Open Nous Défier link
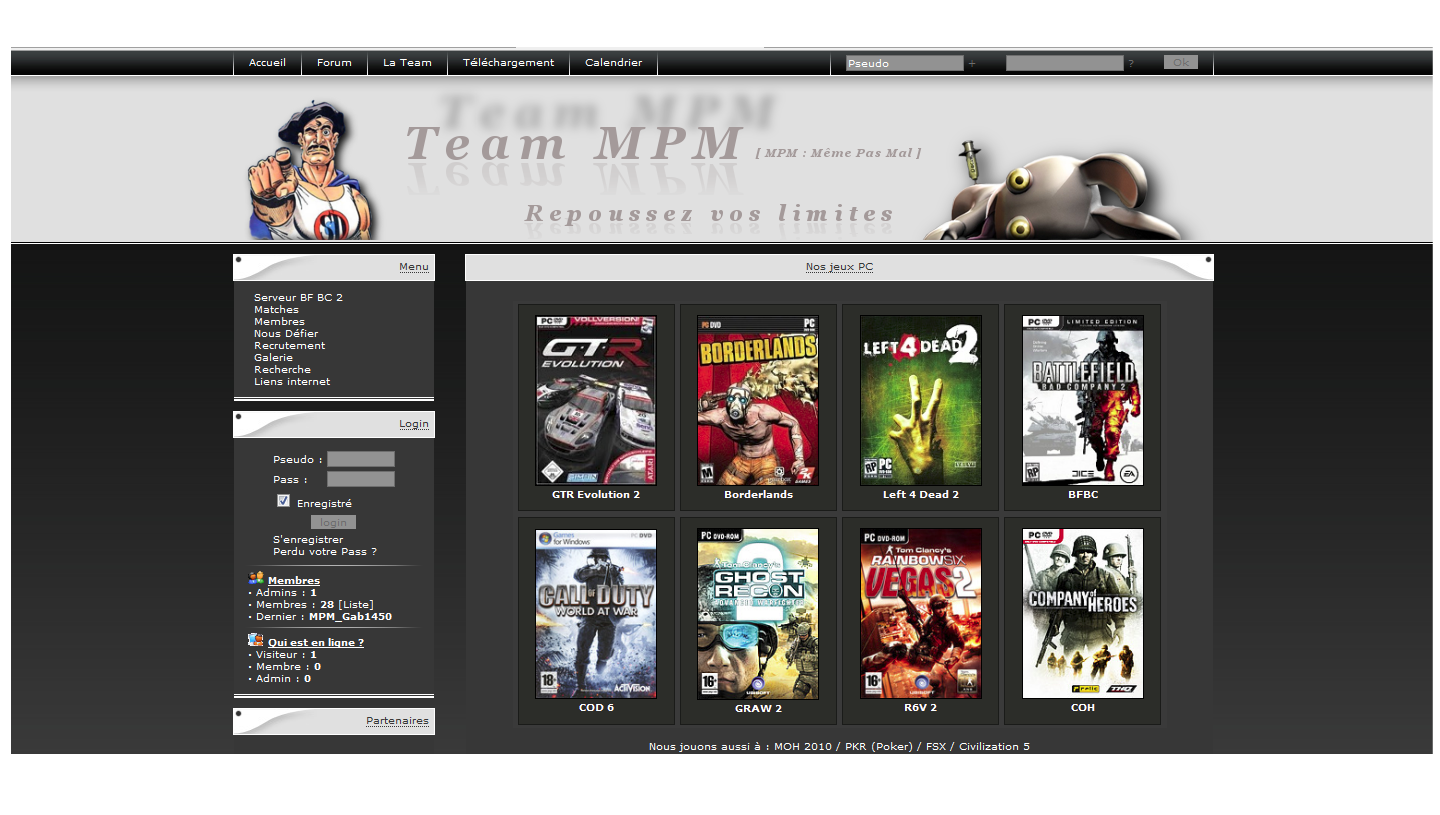The width and height of the screenshot is (1440, 815). tap(286, 334)
